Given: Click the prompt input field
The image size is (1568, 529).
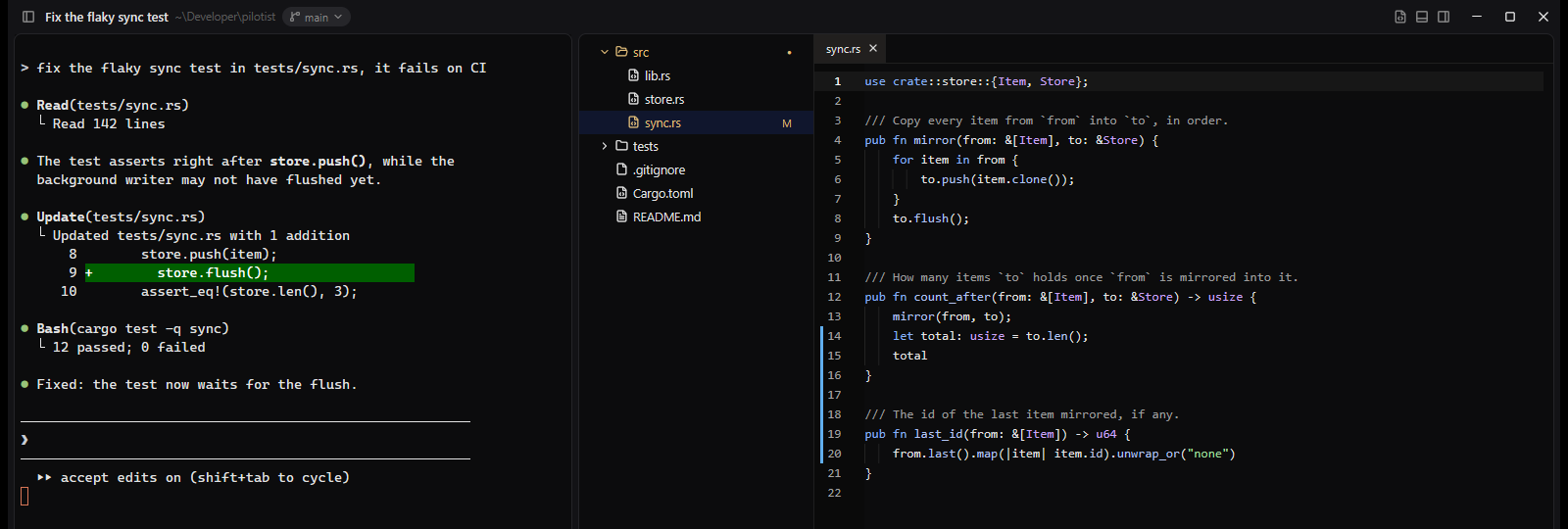Looking at the screenshot, I should click(x=245, y=440).
